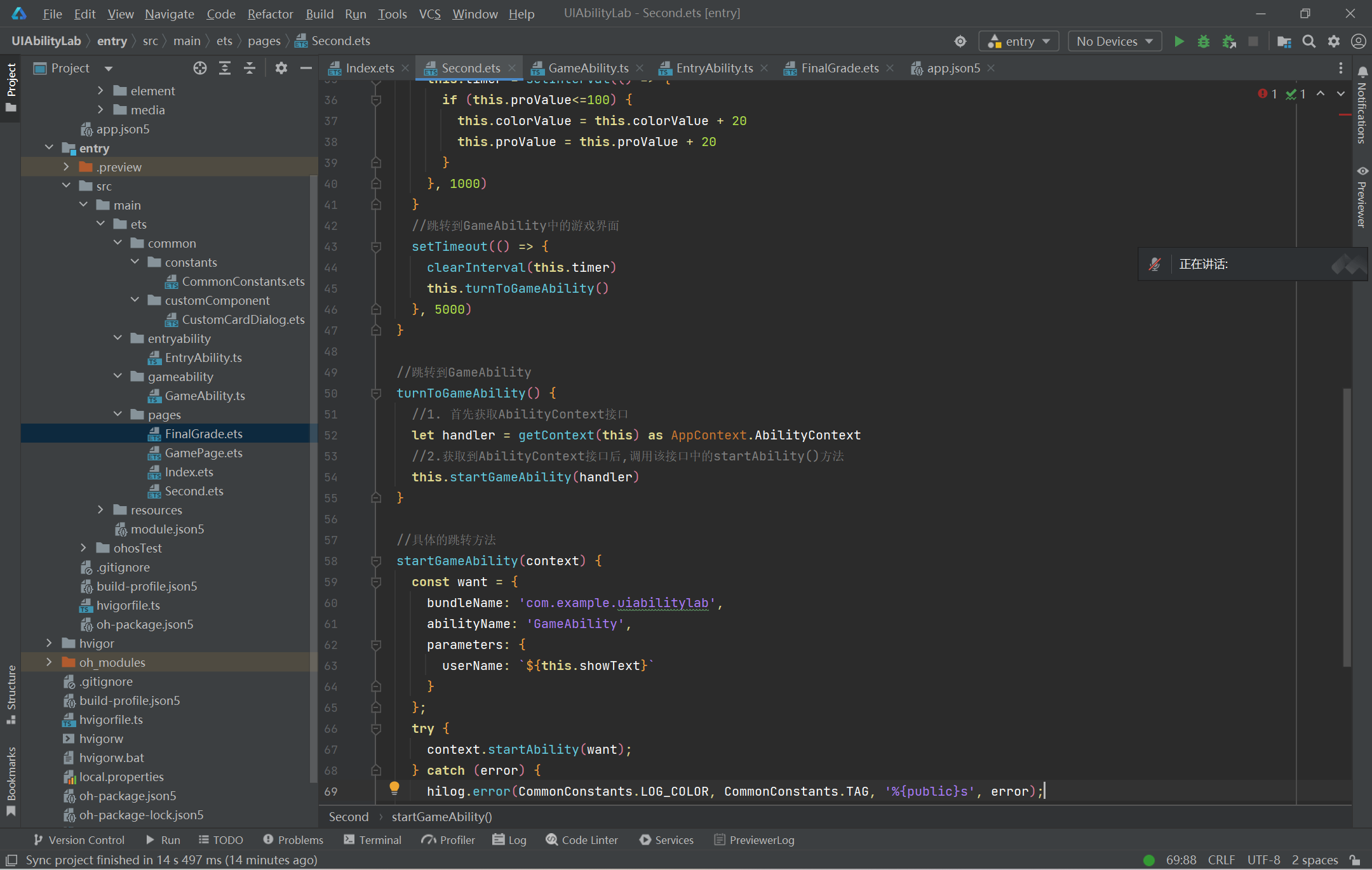The width and height of the screenshot is (1372, 870).
Task: Toggle the Project tool window tab
Action: coord(11,88)
